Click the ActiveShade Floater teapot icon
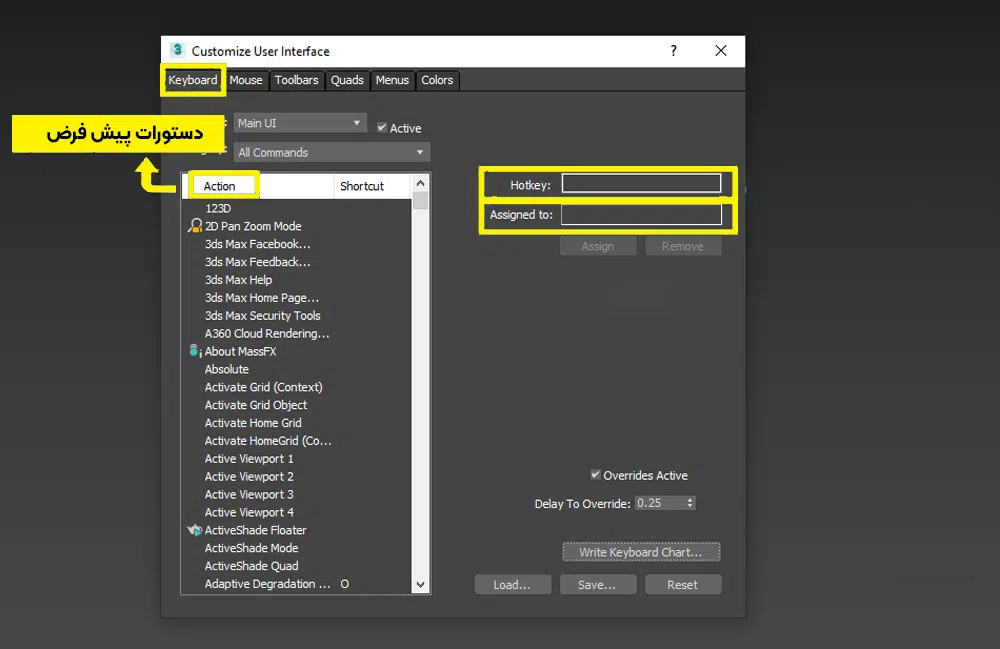This screenshot has width=1000, height=649. point(195,530)
